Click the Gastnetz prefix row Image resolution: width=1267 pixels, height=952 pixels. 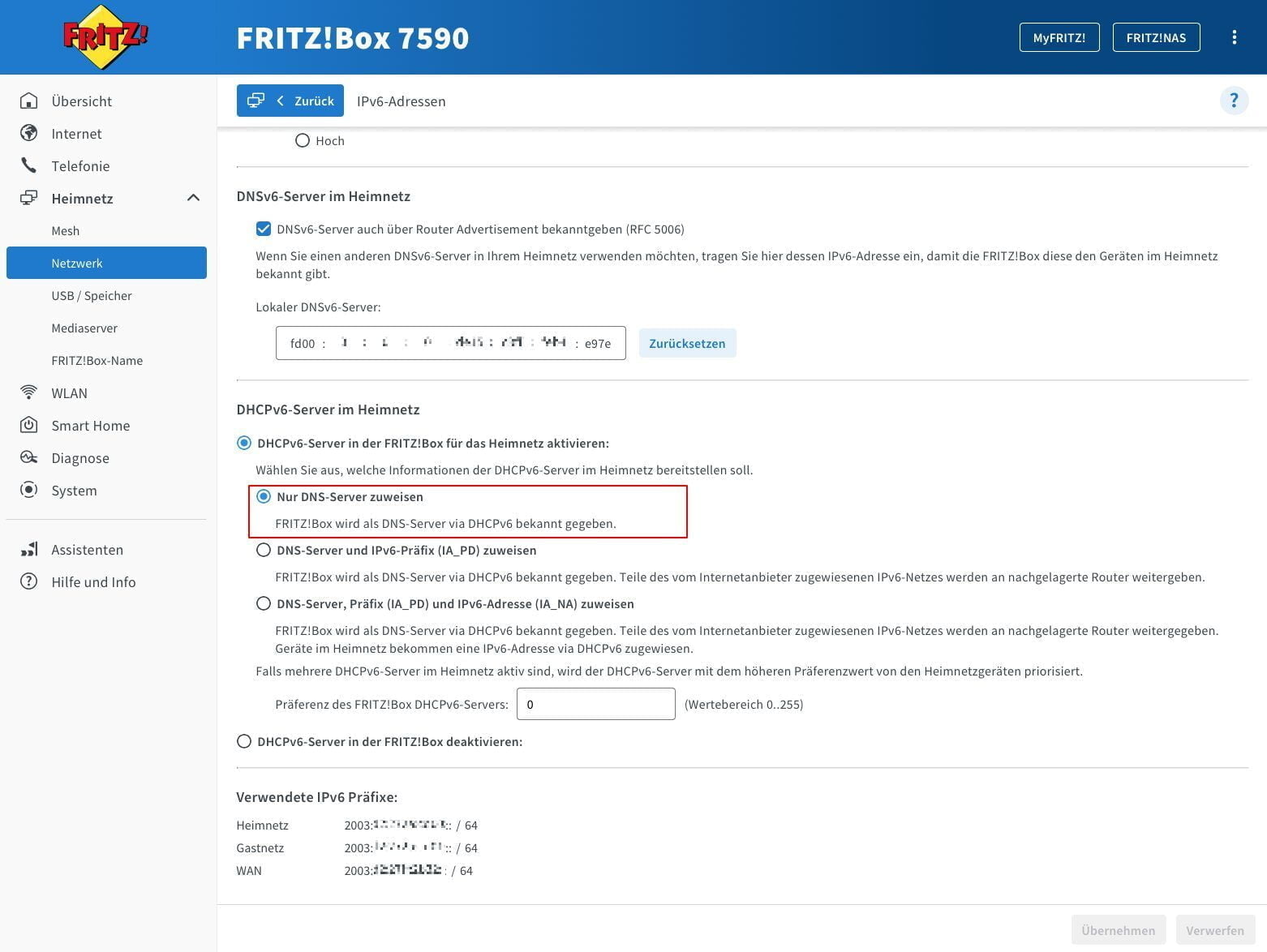click(357, 848)
